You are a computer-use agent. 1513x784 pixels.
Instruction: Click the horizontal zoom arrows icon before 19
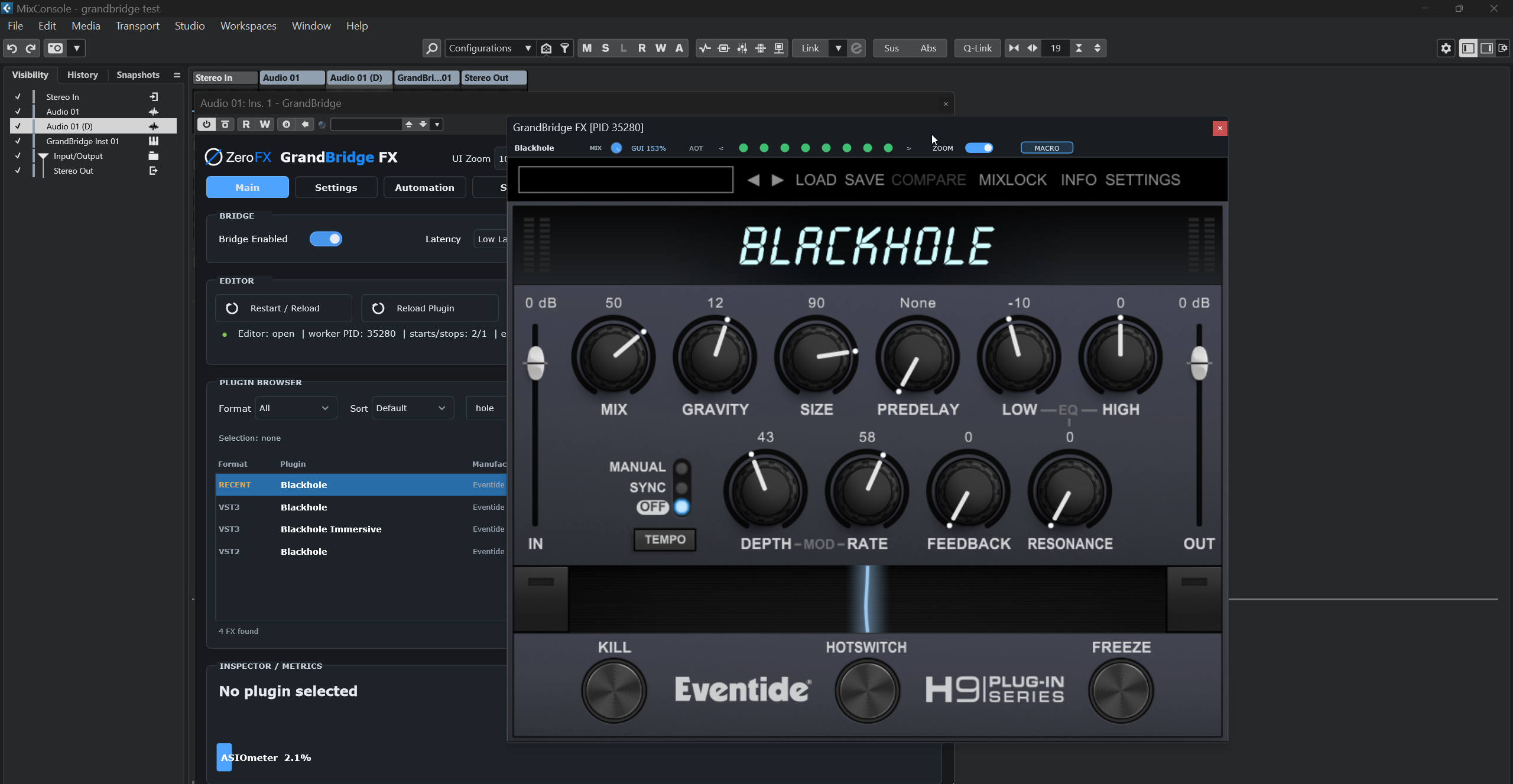click(x=1033, y=48)
